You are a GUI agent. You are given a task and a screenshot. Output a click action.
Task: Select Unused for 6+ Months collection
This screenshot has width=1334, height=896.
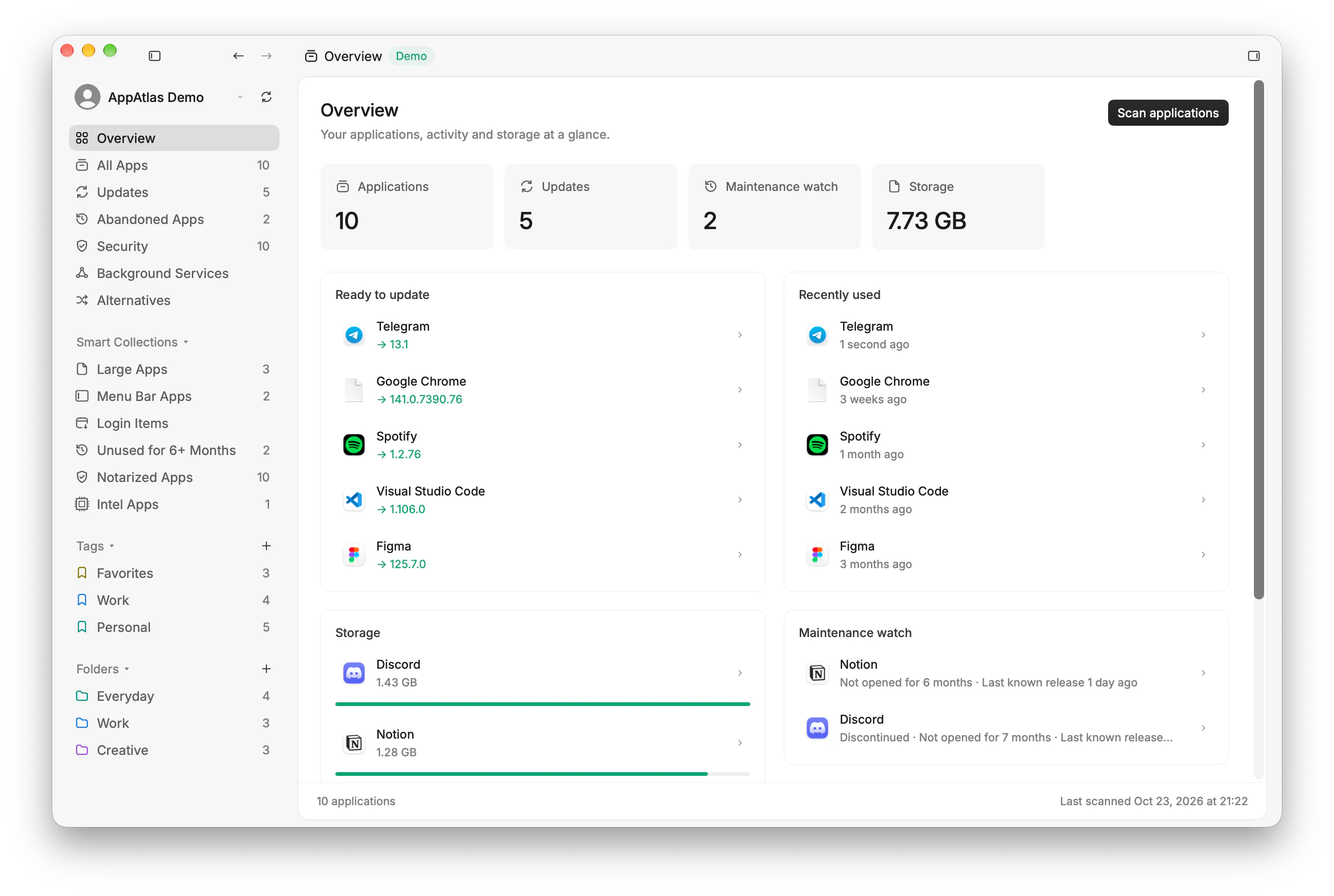(174, 450)
